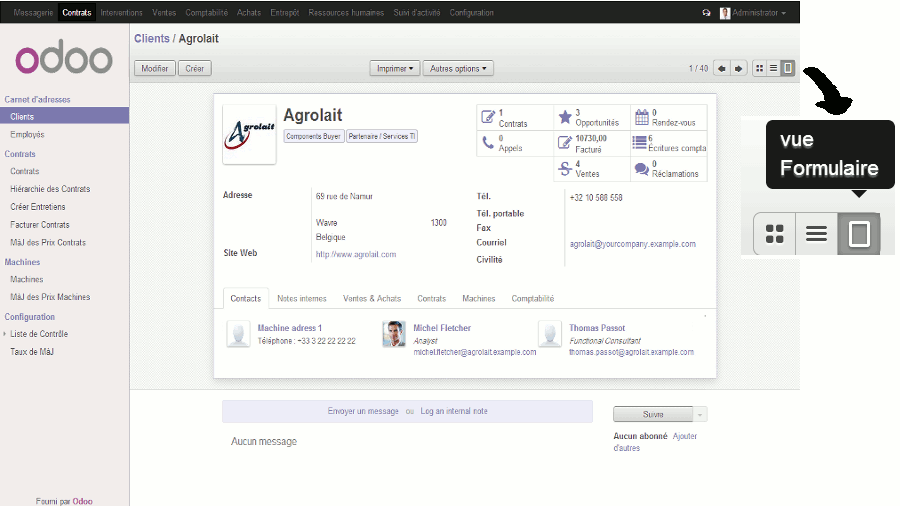Open the Ventes top menu

(x=164, y=13)
